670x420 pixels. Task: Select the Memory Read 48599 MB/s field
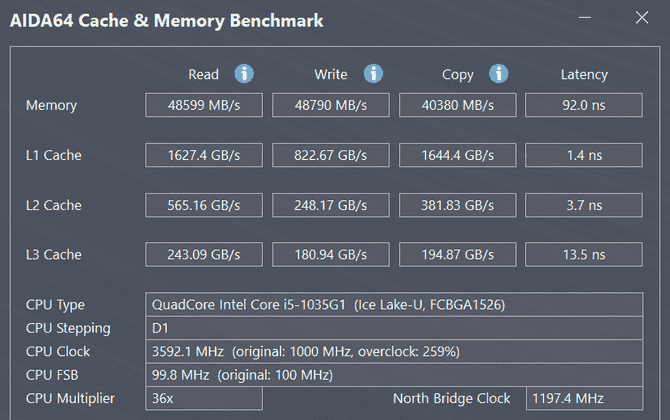(x=204, y=105)
